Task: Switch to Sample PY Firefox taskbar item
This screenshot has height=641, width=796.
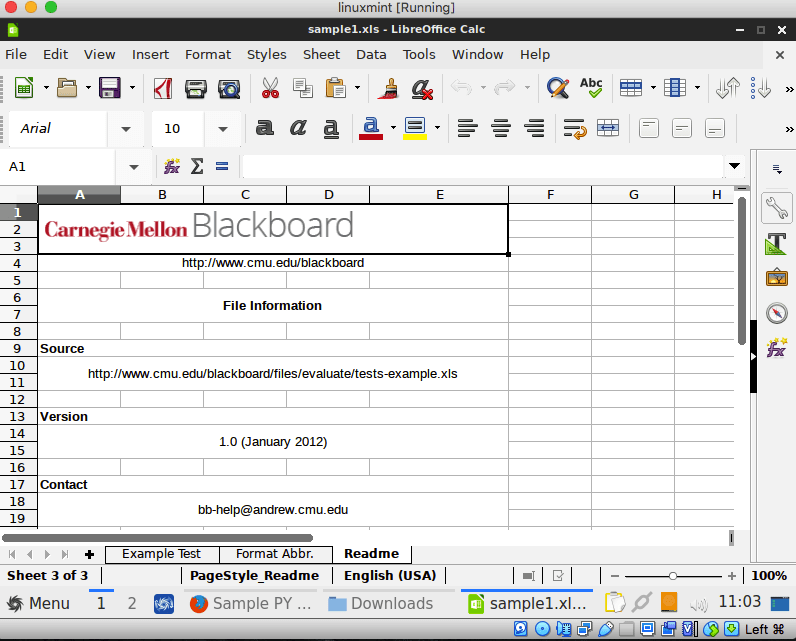Action: tap(250, 603)
